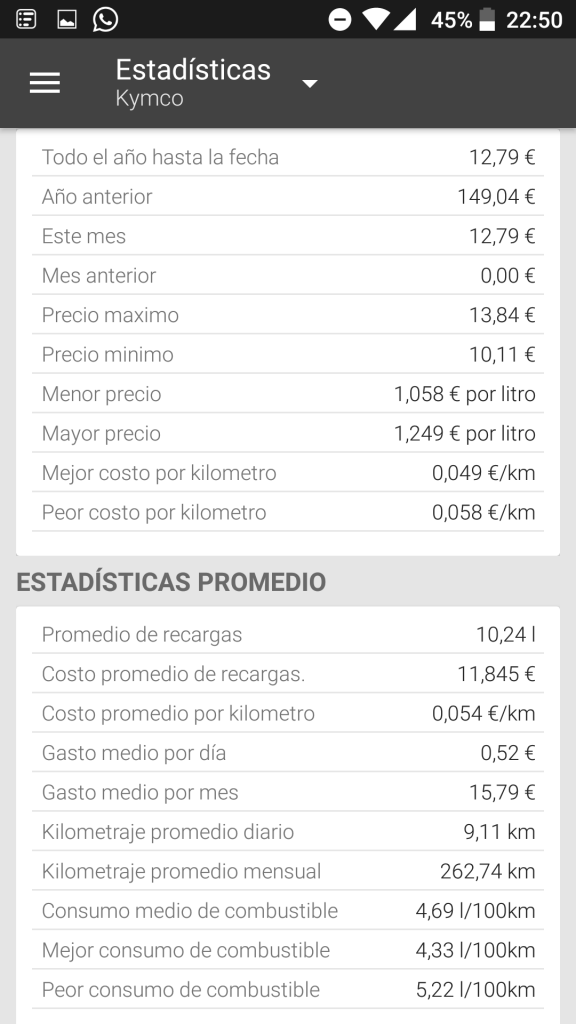The width and height of the screenshot is (576, 1024).
Task: Tap the Wi-Fi signal icon
Action: [x=376, y=20]
